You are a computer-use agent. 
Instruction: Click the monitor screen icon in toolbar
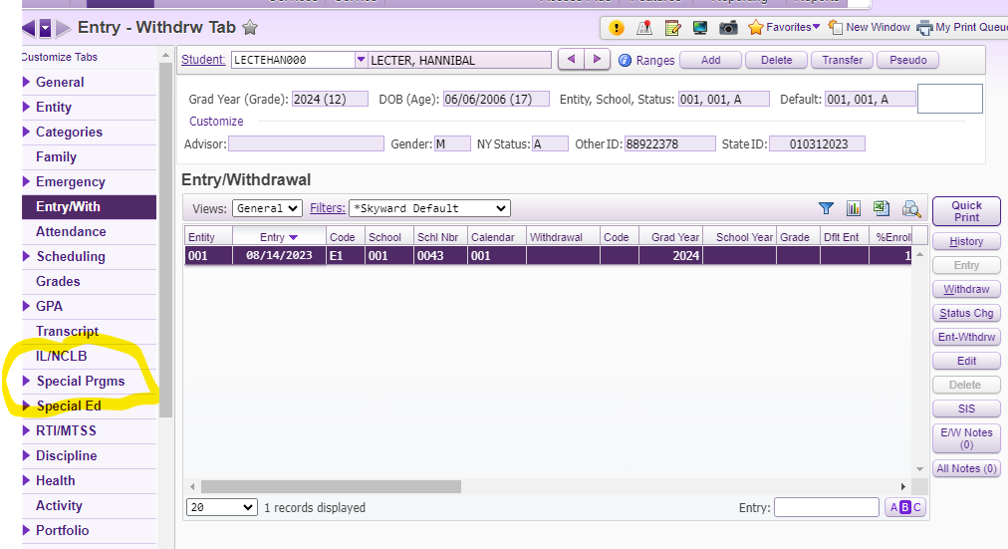700,28
